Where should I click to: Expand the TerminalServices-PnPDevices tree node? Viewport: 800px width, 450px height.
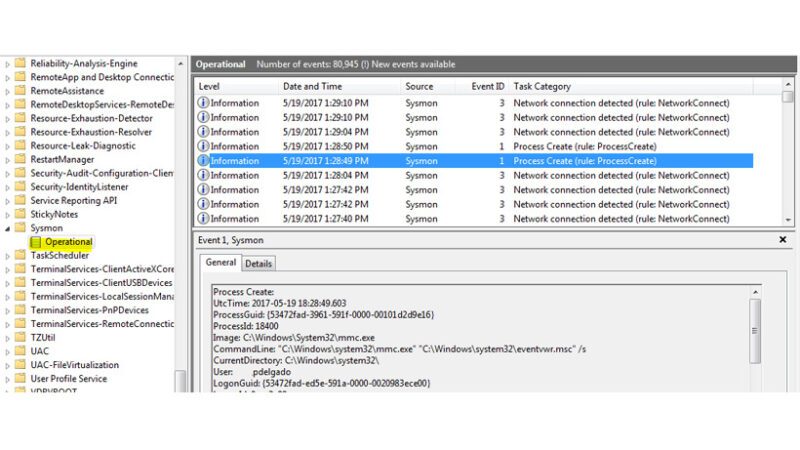[x=7, y=311]
